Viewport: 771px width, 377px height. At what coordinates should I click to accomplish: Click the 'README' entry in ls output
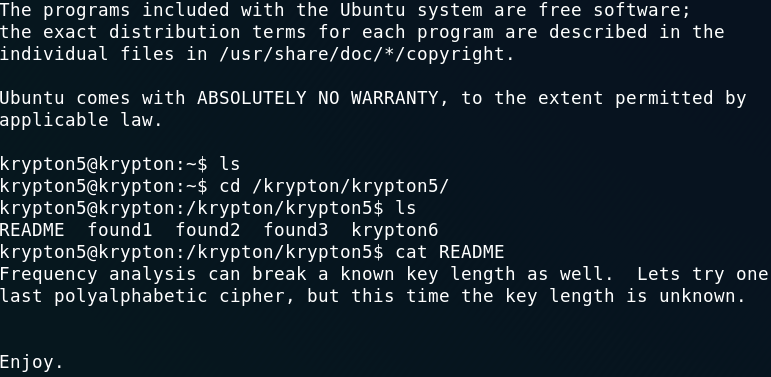(32, 230)
